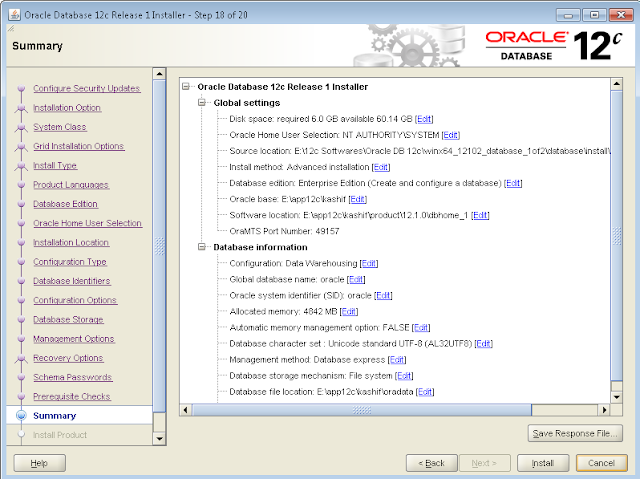Screen dimensions: 640x479
Task: Click the Save Response File button
Action: 575,433
